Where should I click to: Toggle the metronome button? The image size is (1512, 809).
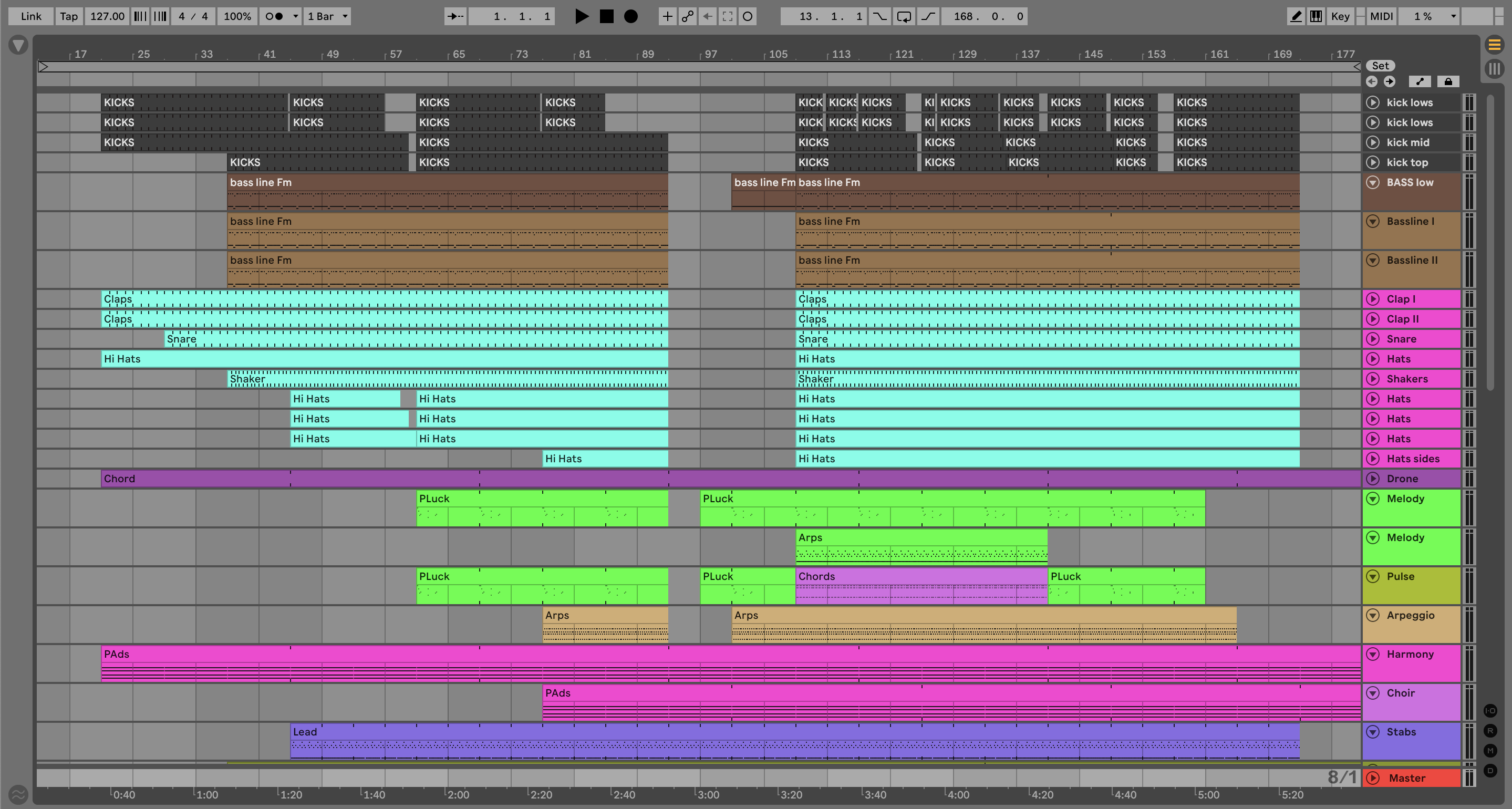[274, 16]
